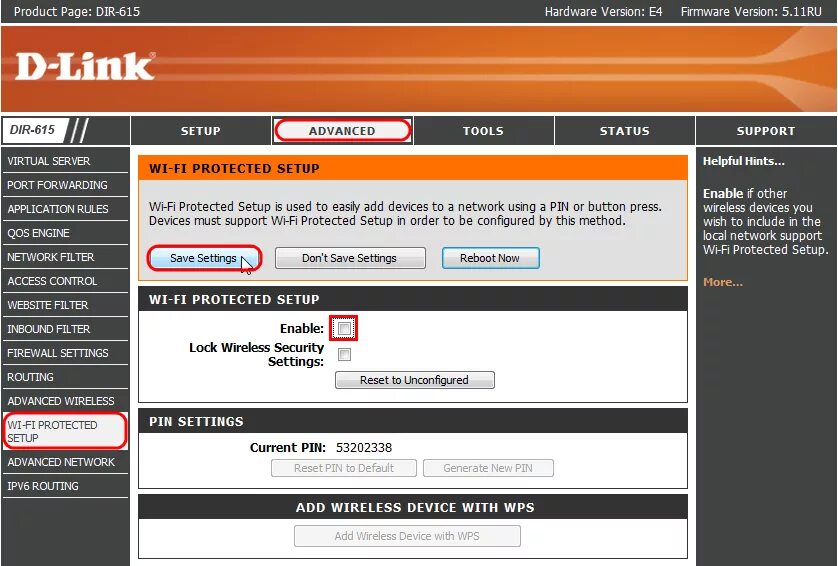The width and height of the screenshot is (838, 566).
Task: Click the Hardware Version E4 text
Action: click(603, 12)
